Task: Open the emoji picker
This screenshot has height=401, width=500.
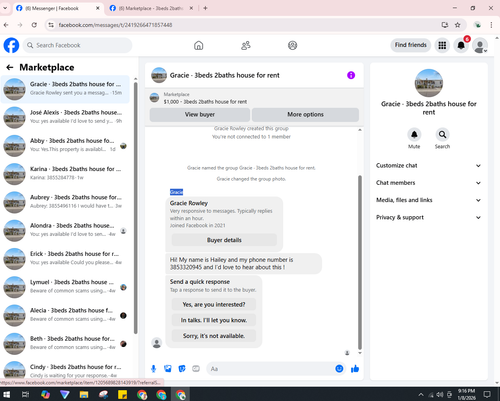Action: [x=339, y=369]
